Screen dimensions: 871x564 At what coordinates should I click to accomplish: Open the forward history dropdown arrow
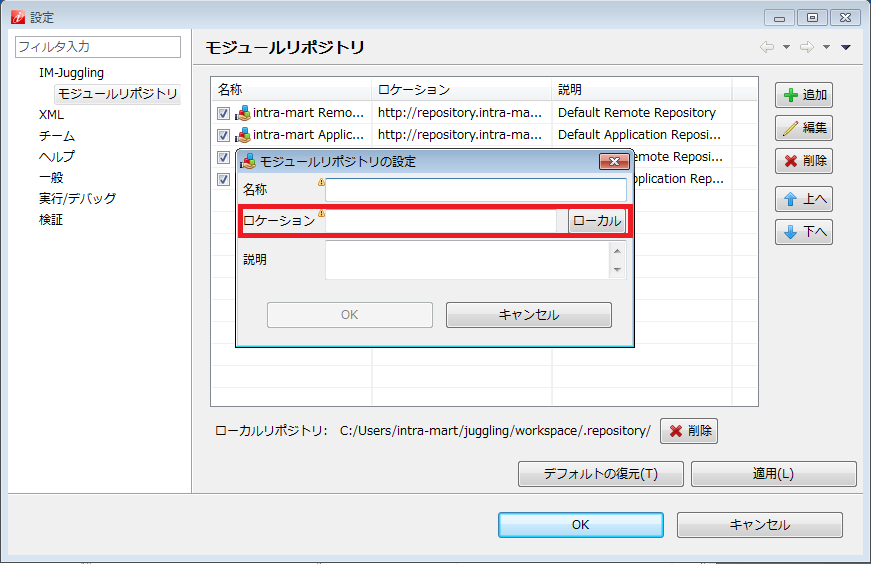827,47
